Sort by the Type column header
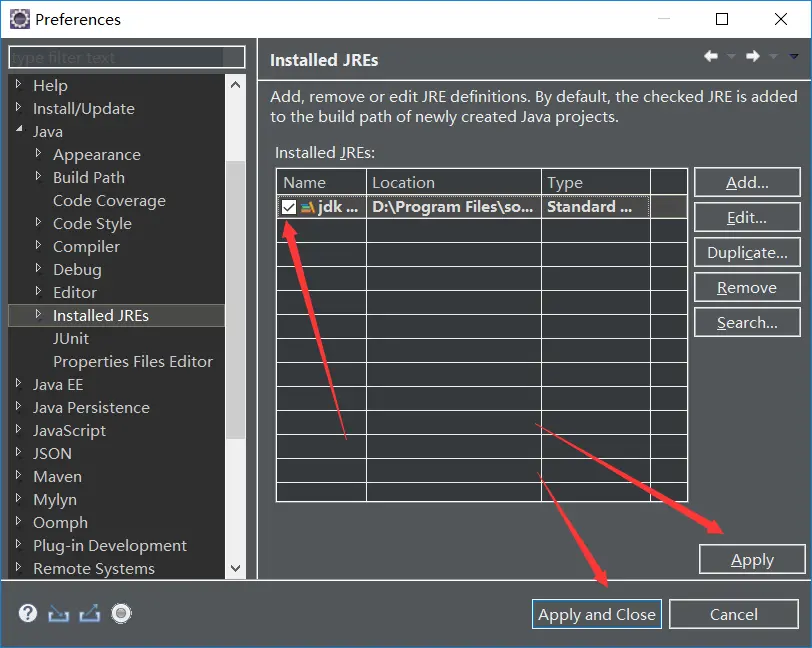This screenshot has height=648, width=812. point(596,182)
